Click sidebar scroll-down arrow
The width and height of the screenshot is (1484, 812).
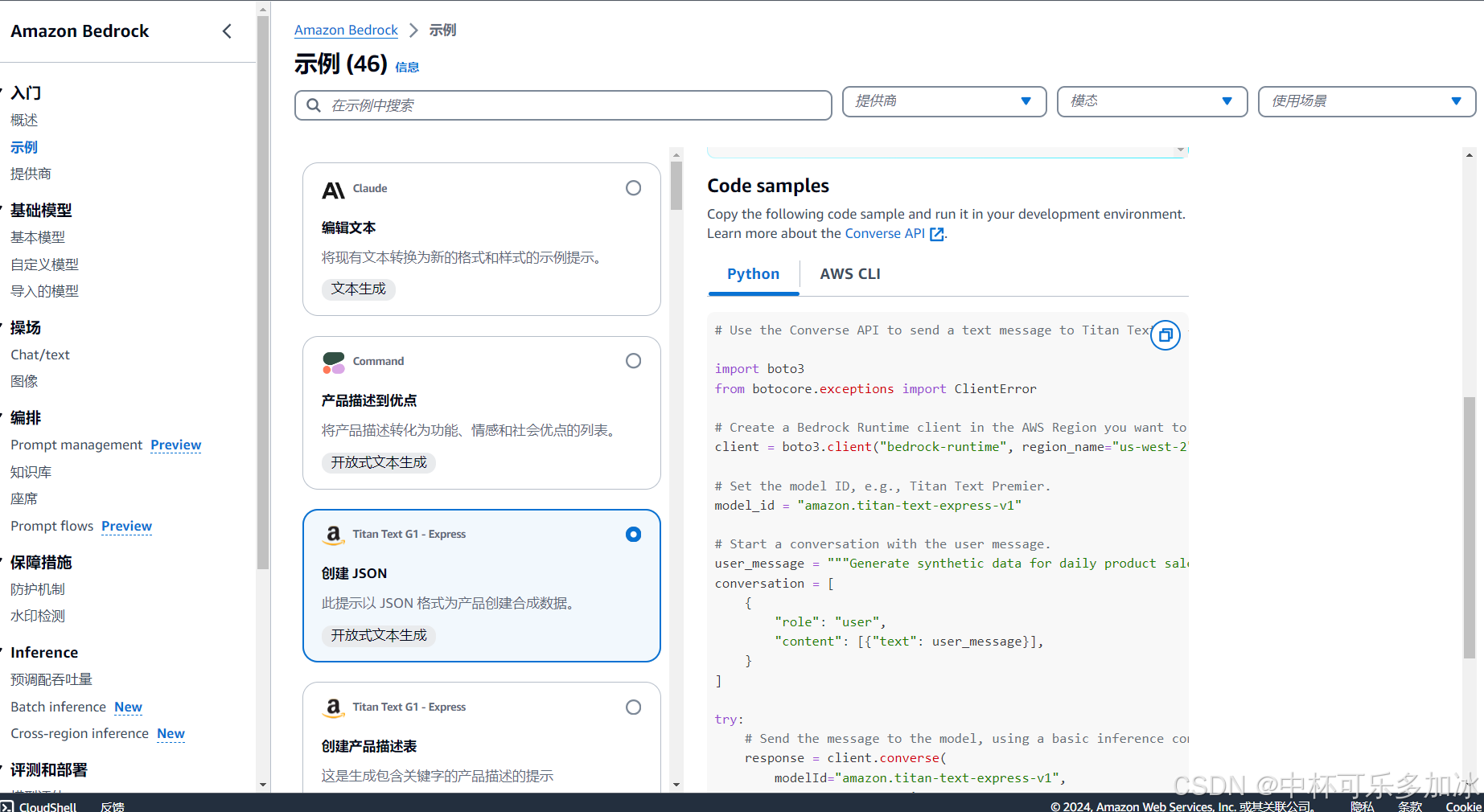pyautogui.click(x=263, y=785)
